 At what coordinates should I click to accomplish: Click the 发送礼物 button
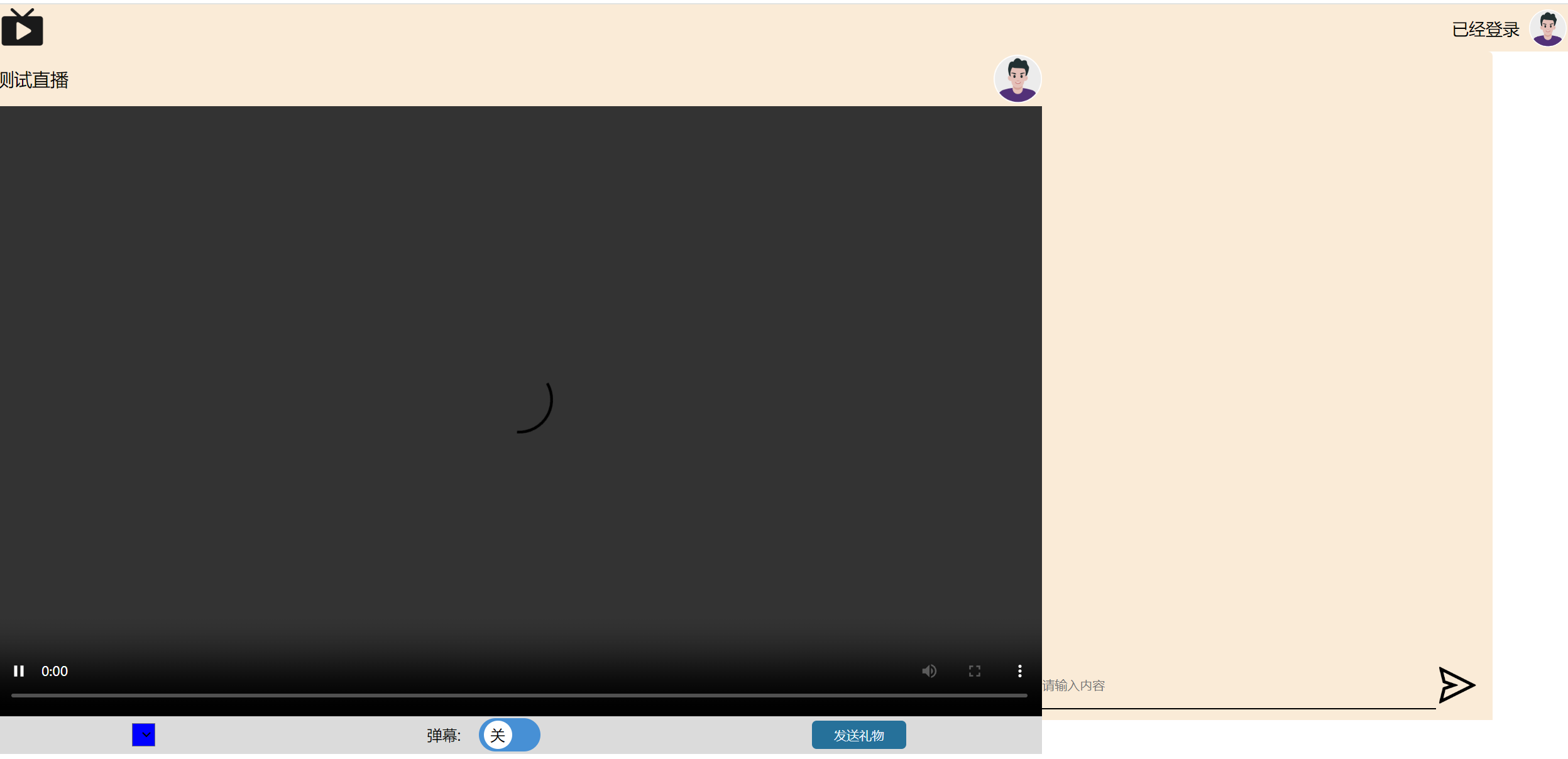coord(858,735)
